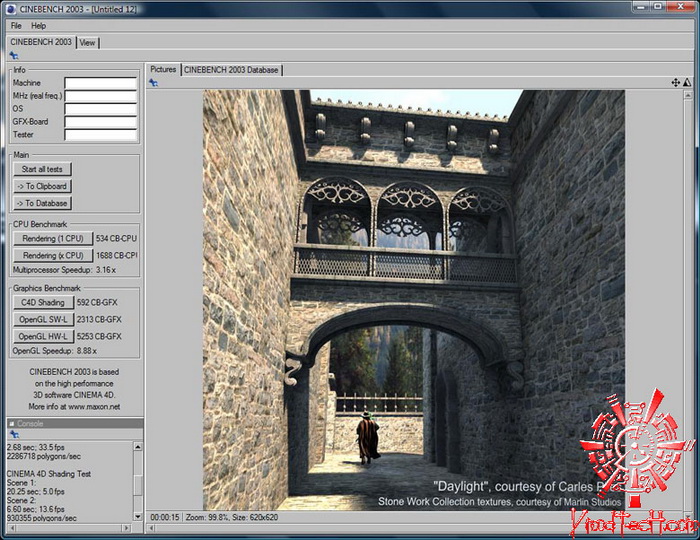
Task: Click the pin icon in Pictures panel
Action: (153, 83)
